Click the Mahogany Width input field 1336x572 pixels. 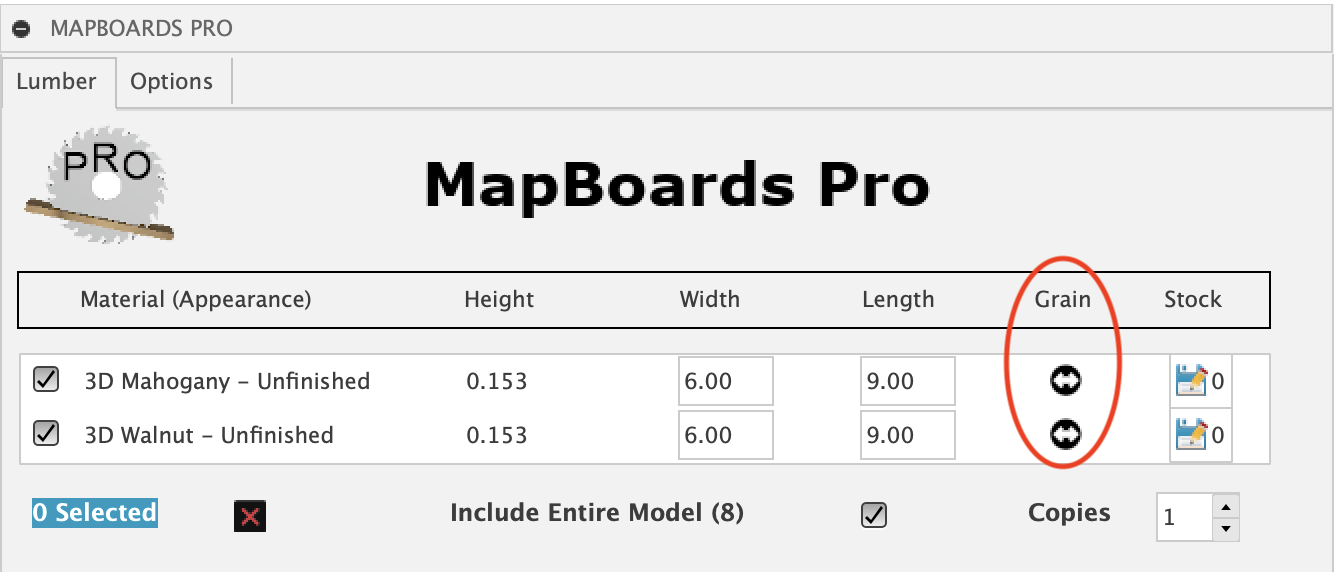coord(725,381)
